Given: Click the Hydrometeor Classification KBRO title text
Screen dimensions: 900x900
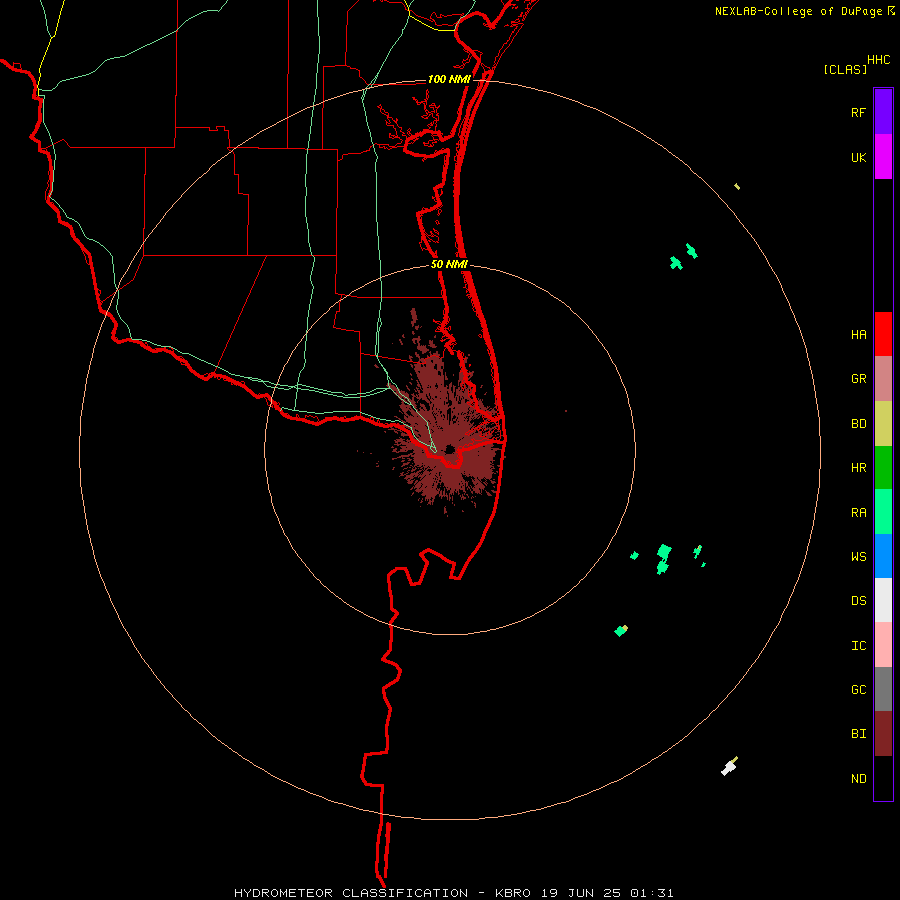Looking at the screenshot, I should pyautogui.click(x=453, y=893).
